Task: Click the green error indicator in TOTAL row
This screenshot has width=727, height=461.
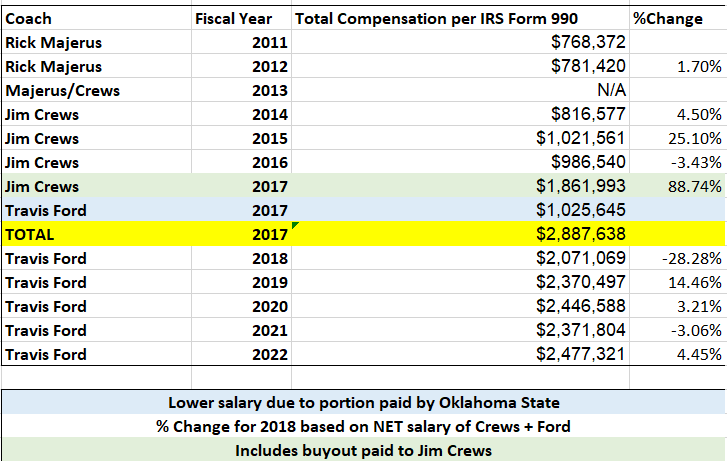Action: pyautogui.click(x=296, y=226)
